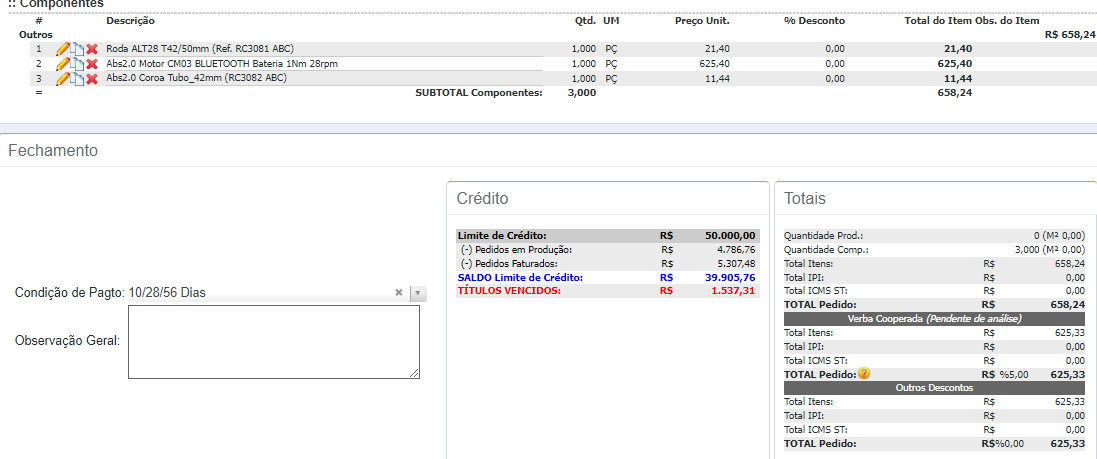Click the Descrição column header
This screenshot has width=1097, height=459.
click(130, 21)
